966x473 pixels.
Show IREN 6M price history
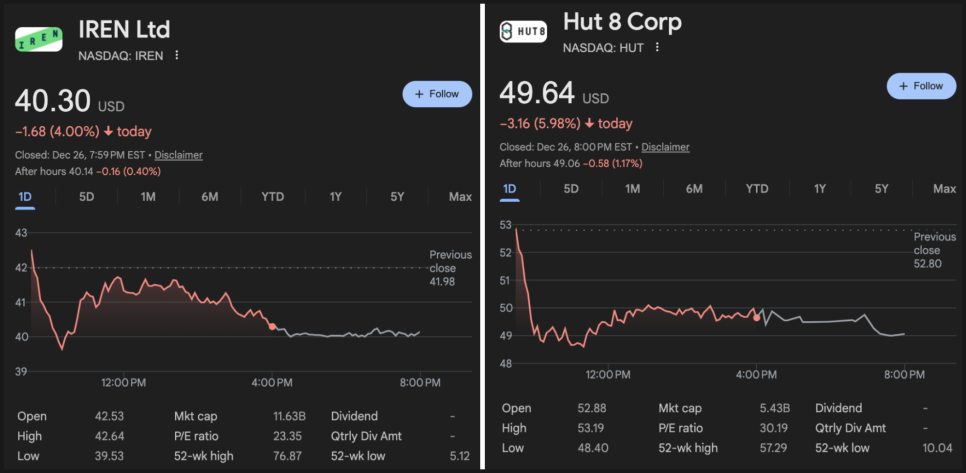209,197
